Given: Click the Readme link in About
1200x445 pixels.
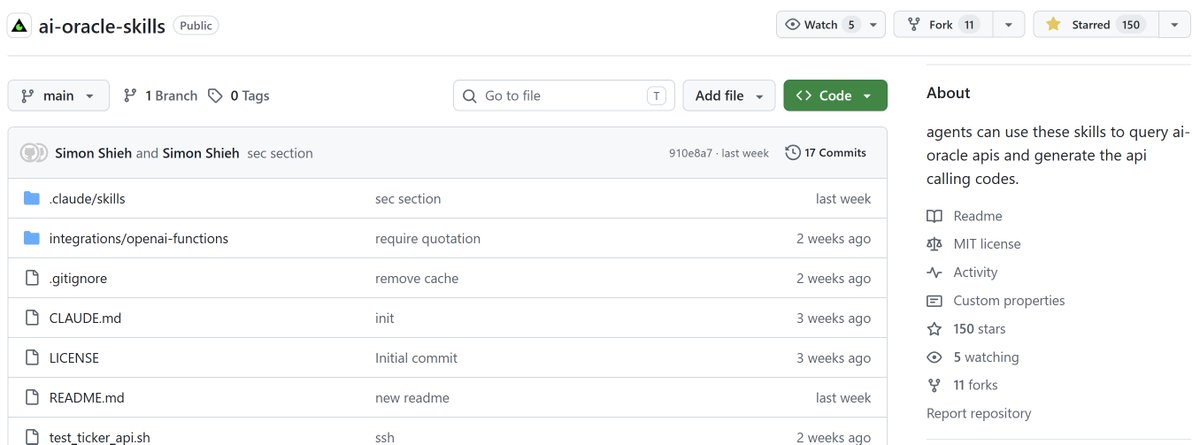Looking at the screenshot, I should pyautogui.click(x=965, y=216).
